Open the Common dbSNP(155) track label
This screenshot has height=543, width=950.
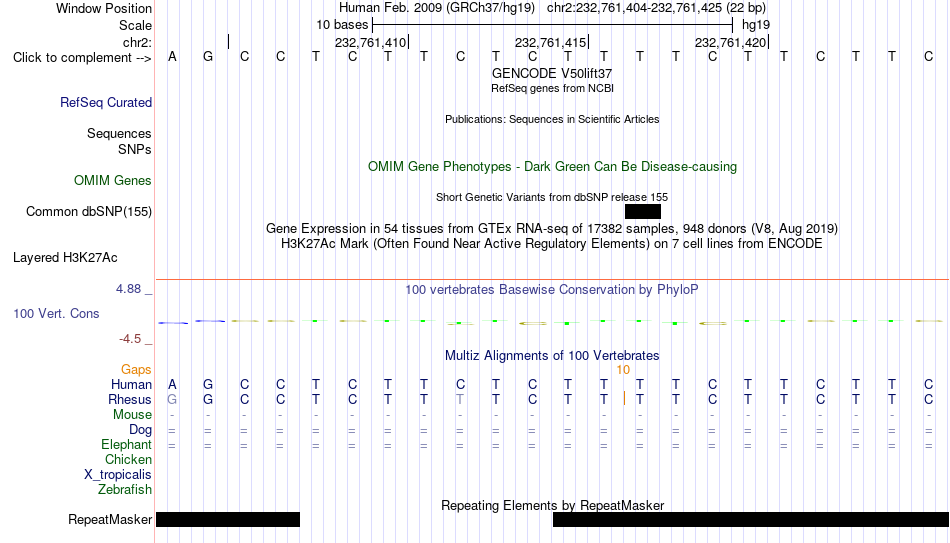tap(89, 212)
